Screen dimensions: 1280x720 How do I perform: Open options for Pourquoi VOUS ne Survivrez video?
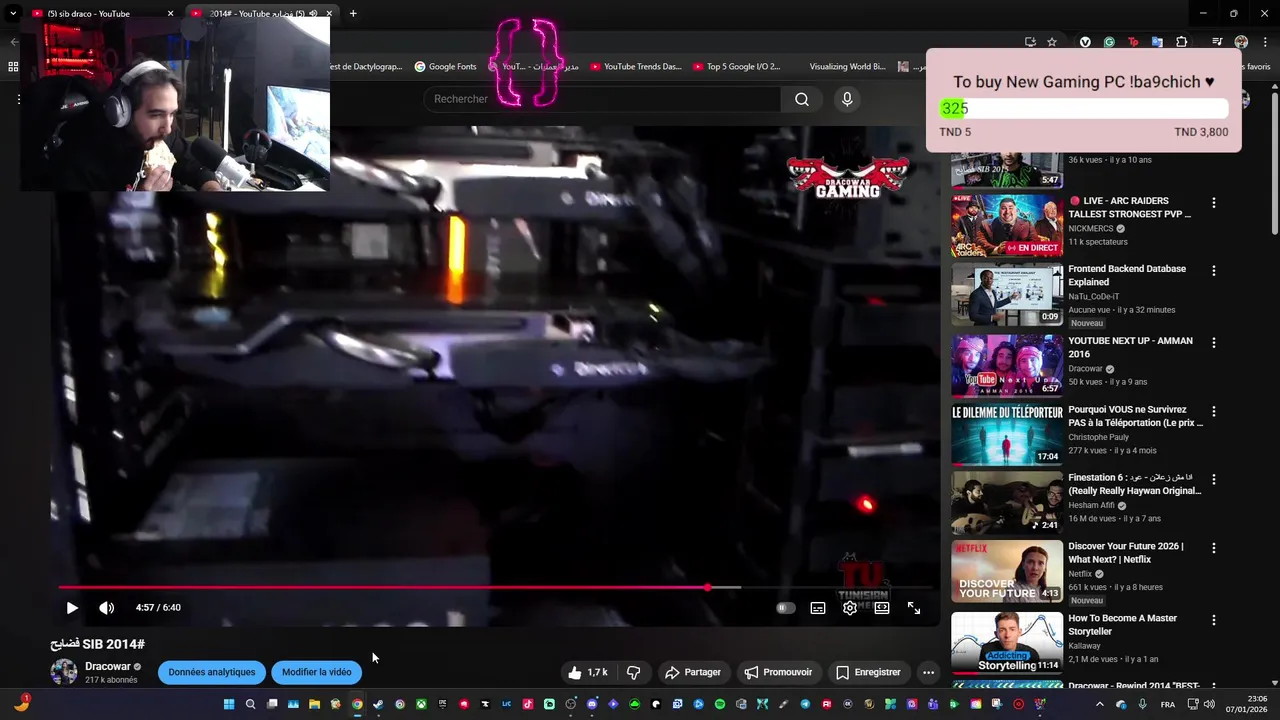click(1214, 412)
